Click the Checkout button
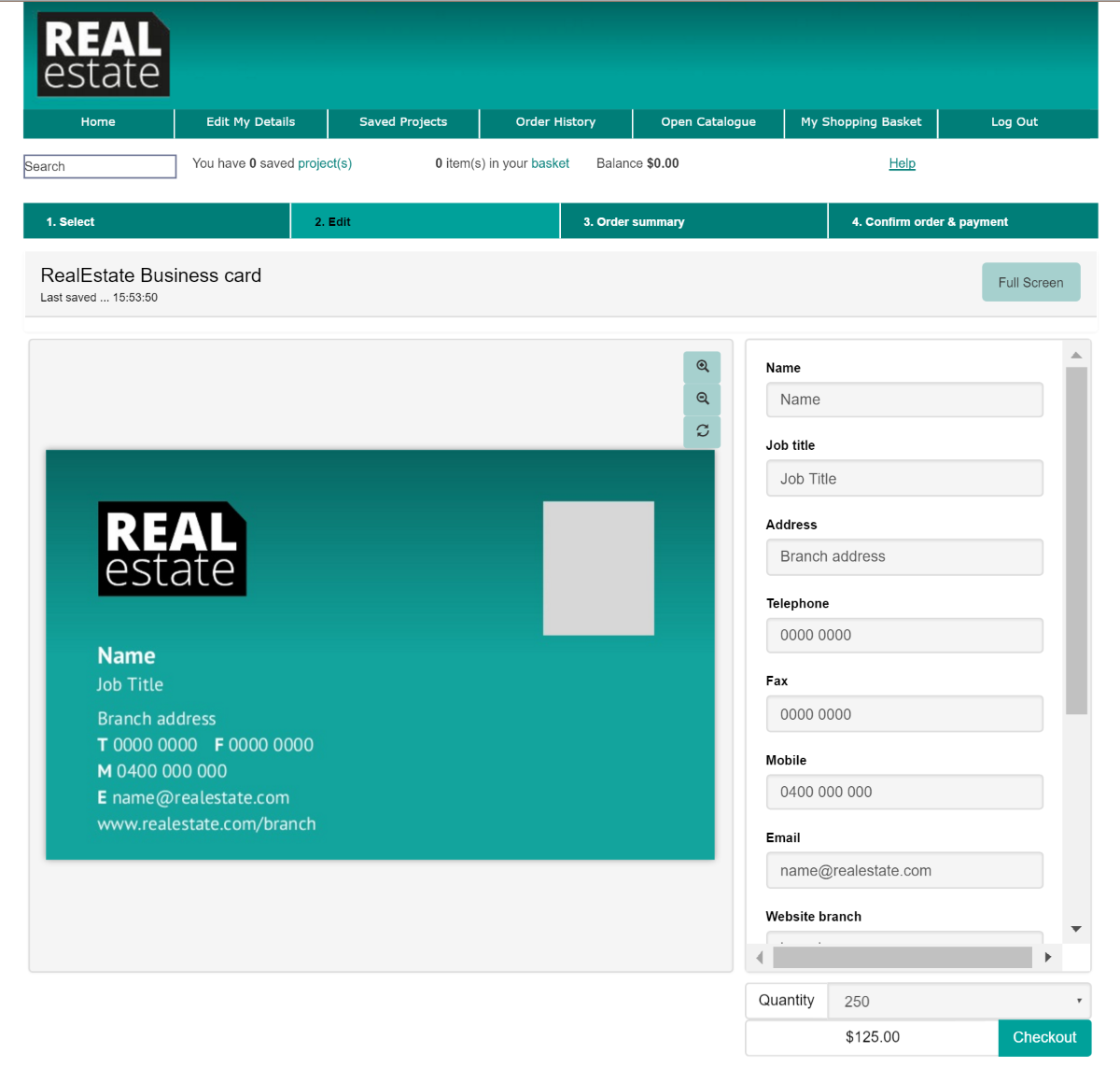The width and height of the screenshot is (1120, 1067). (x=1044, y=1037)
